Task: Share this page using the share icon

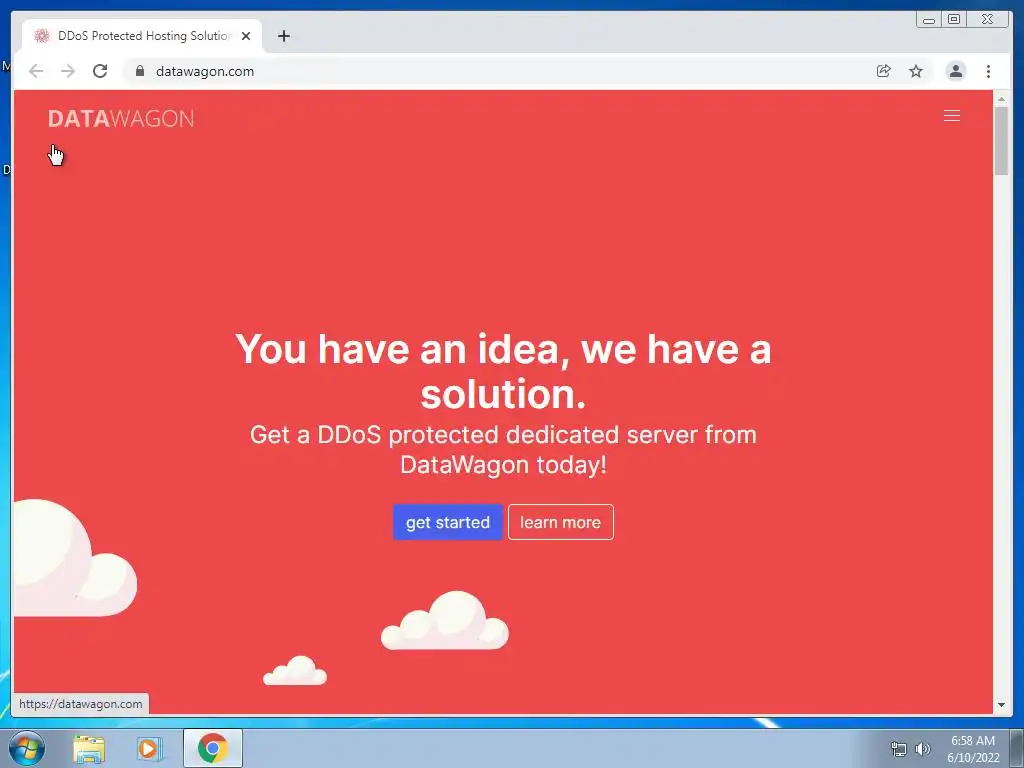Action: [x=884, y=71]
